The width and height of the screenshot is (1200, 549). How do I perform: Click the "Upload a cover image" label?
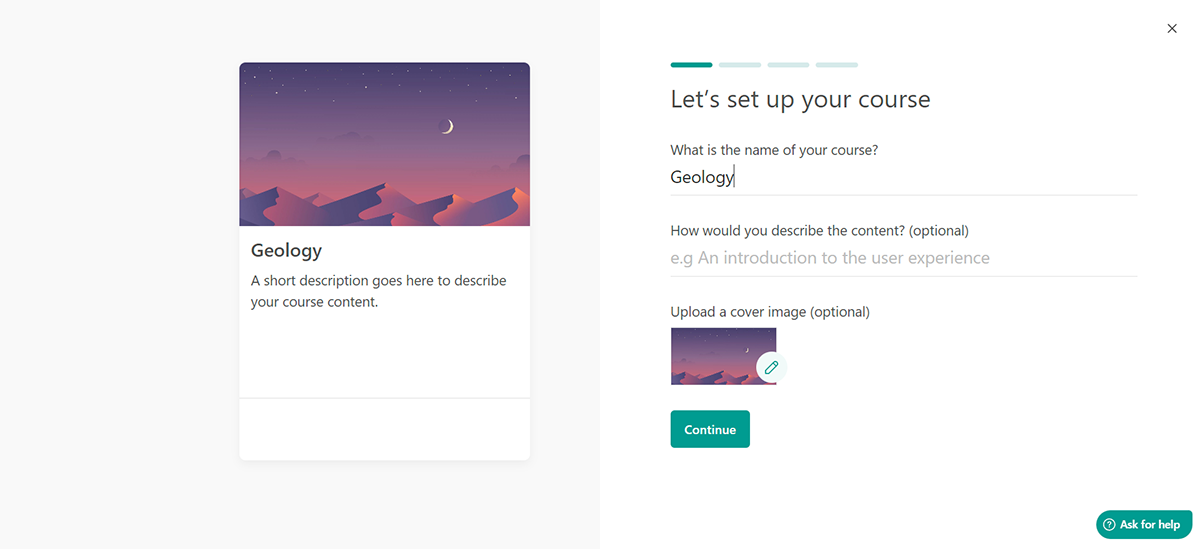pos(770,312)
